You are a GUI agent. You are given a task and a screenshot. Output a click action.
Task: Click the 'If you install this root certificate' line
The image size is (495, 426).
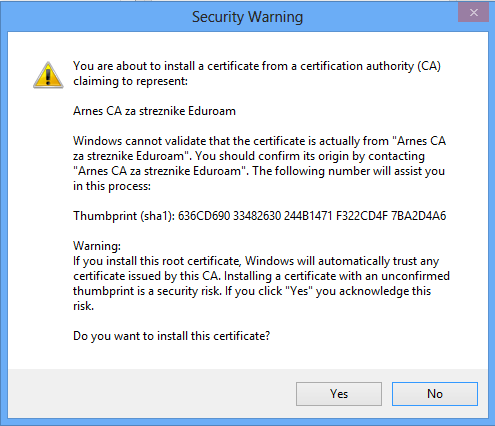tap(256, 261)
